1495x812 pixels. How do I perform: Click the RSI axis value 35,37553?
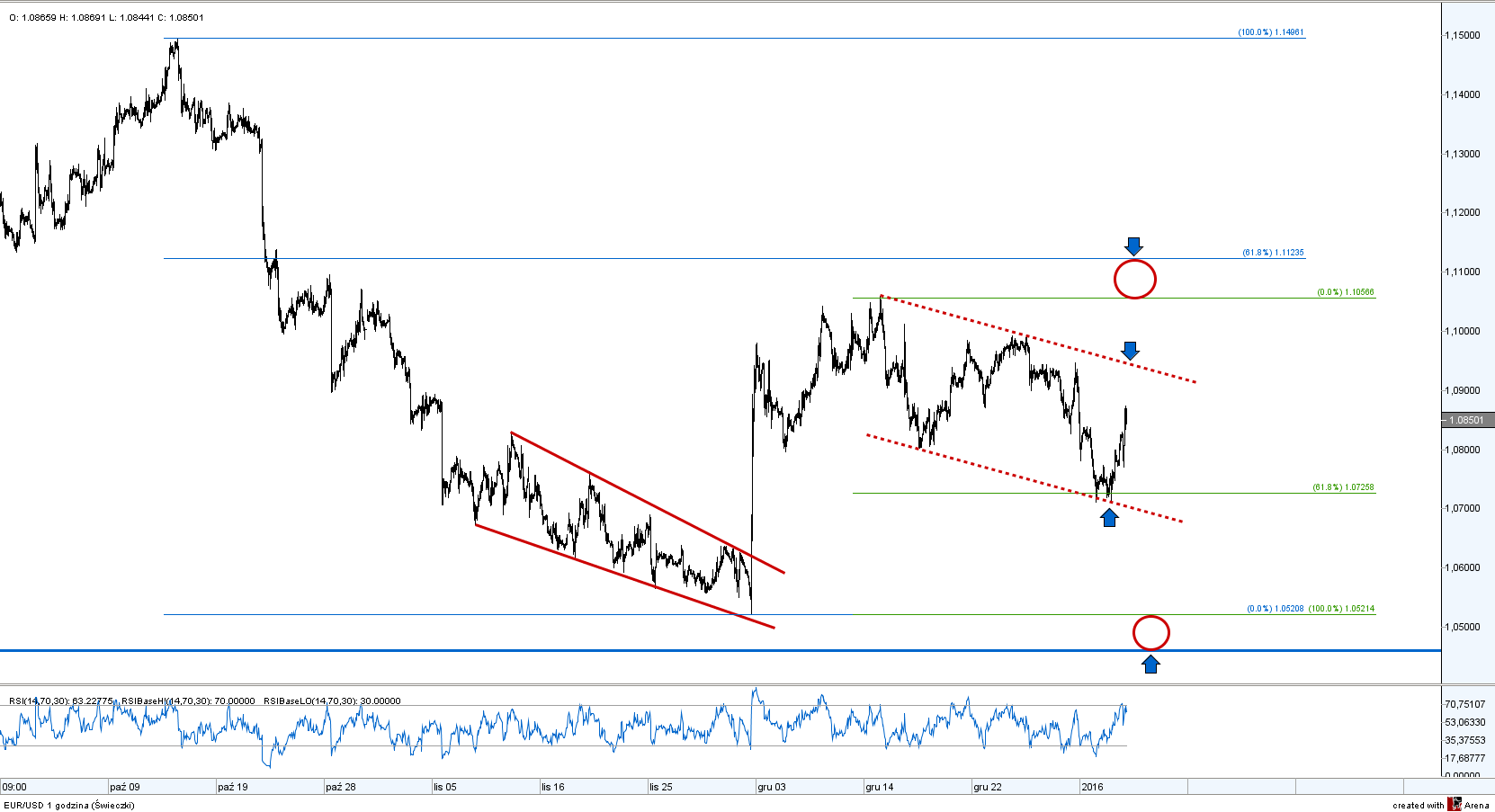coord(1465,740)
